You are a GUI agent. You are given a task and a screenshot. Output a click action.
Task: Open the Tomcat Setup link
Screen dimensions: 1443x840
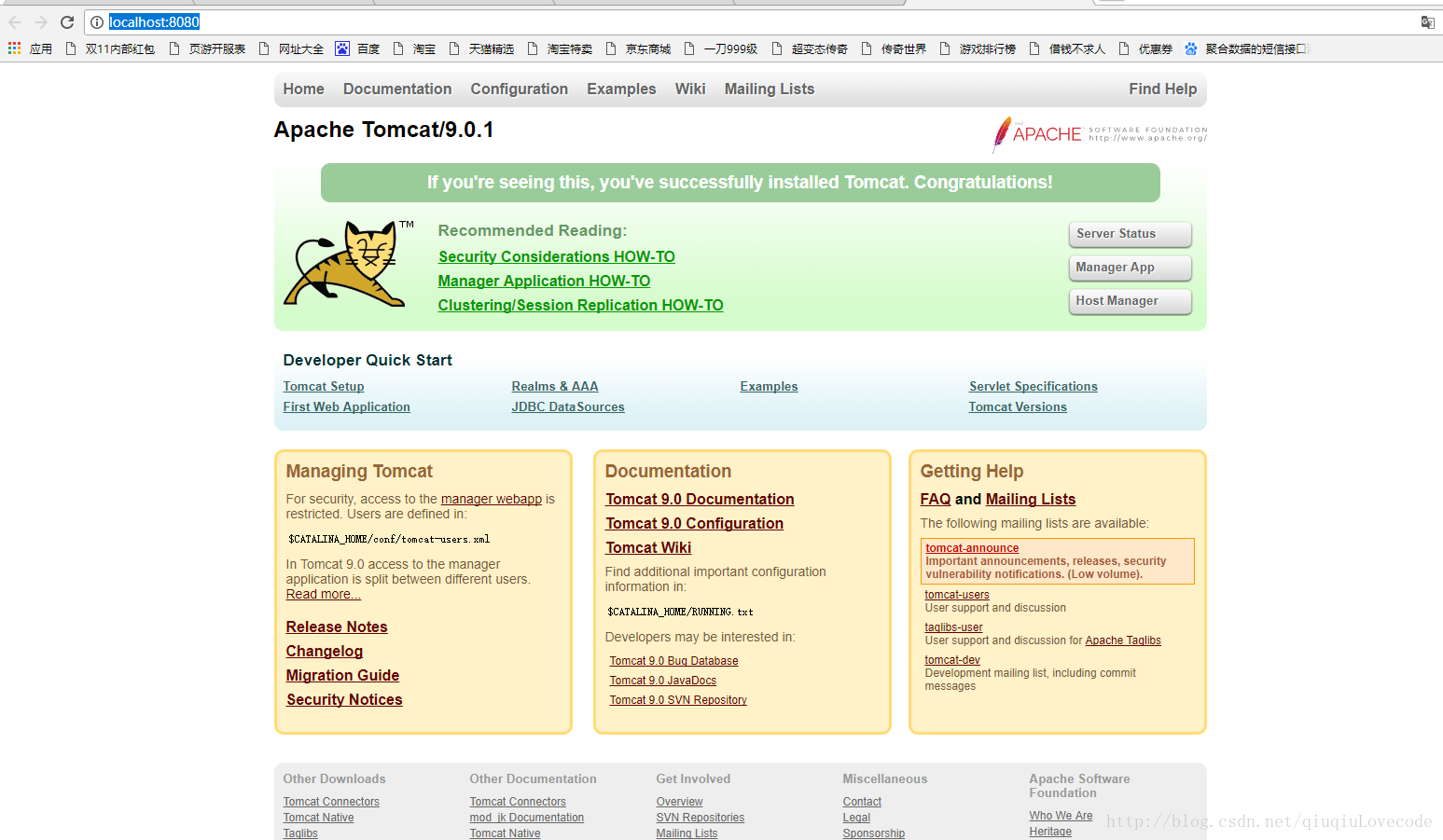324,387
